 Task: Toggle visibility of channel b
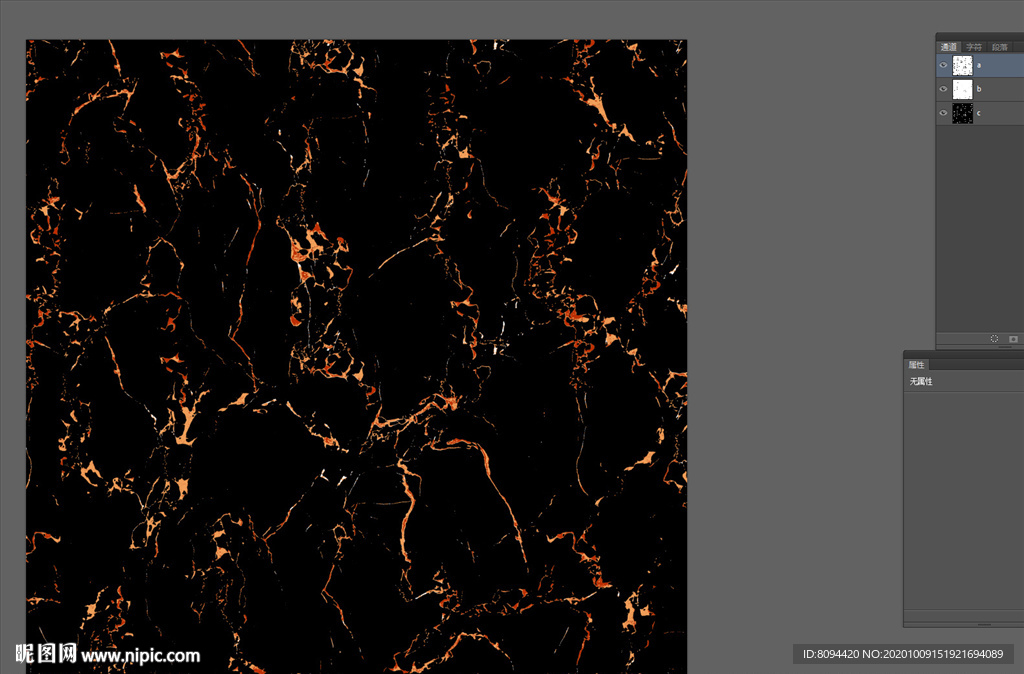(x=943, y=89)
